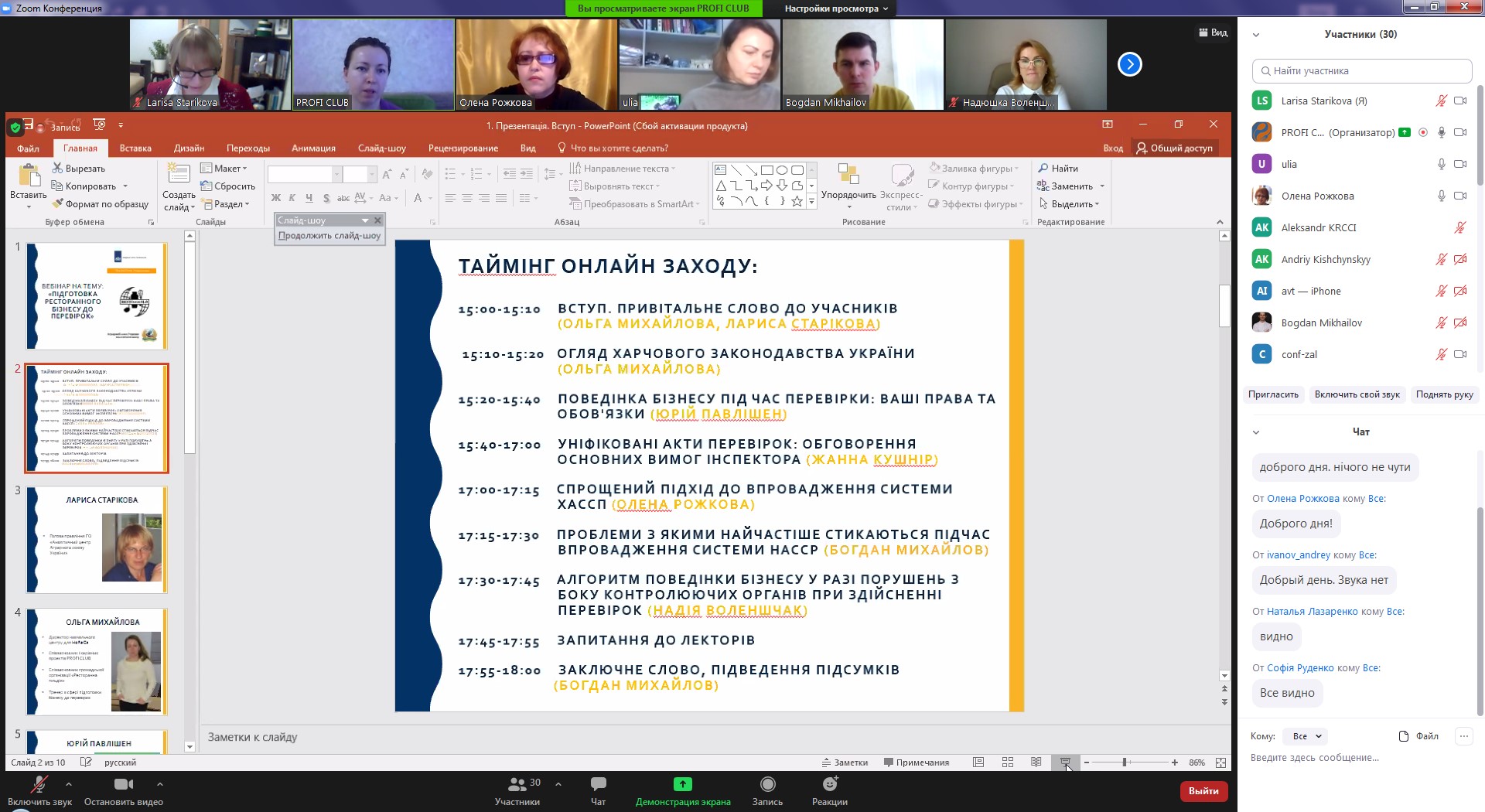Click the Поднять руку button
This screenshot has height=812, width=1485.
(1444, 394)
